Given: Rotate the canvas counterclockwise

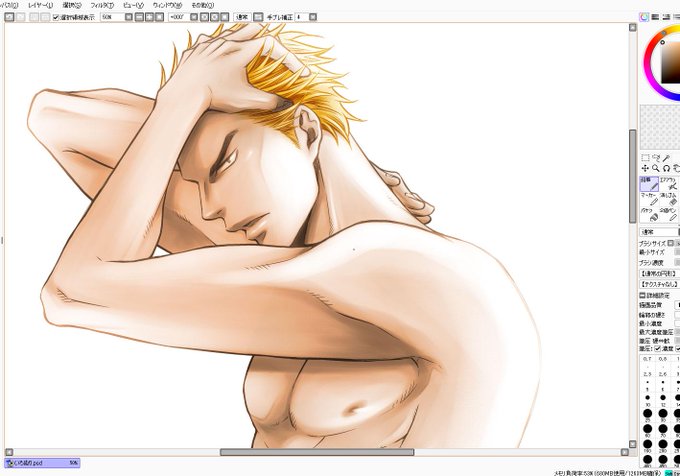Looking at the screenshot, I should (x=204, y=17).
